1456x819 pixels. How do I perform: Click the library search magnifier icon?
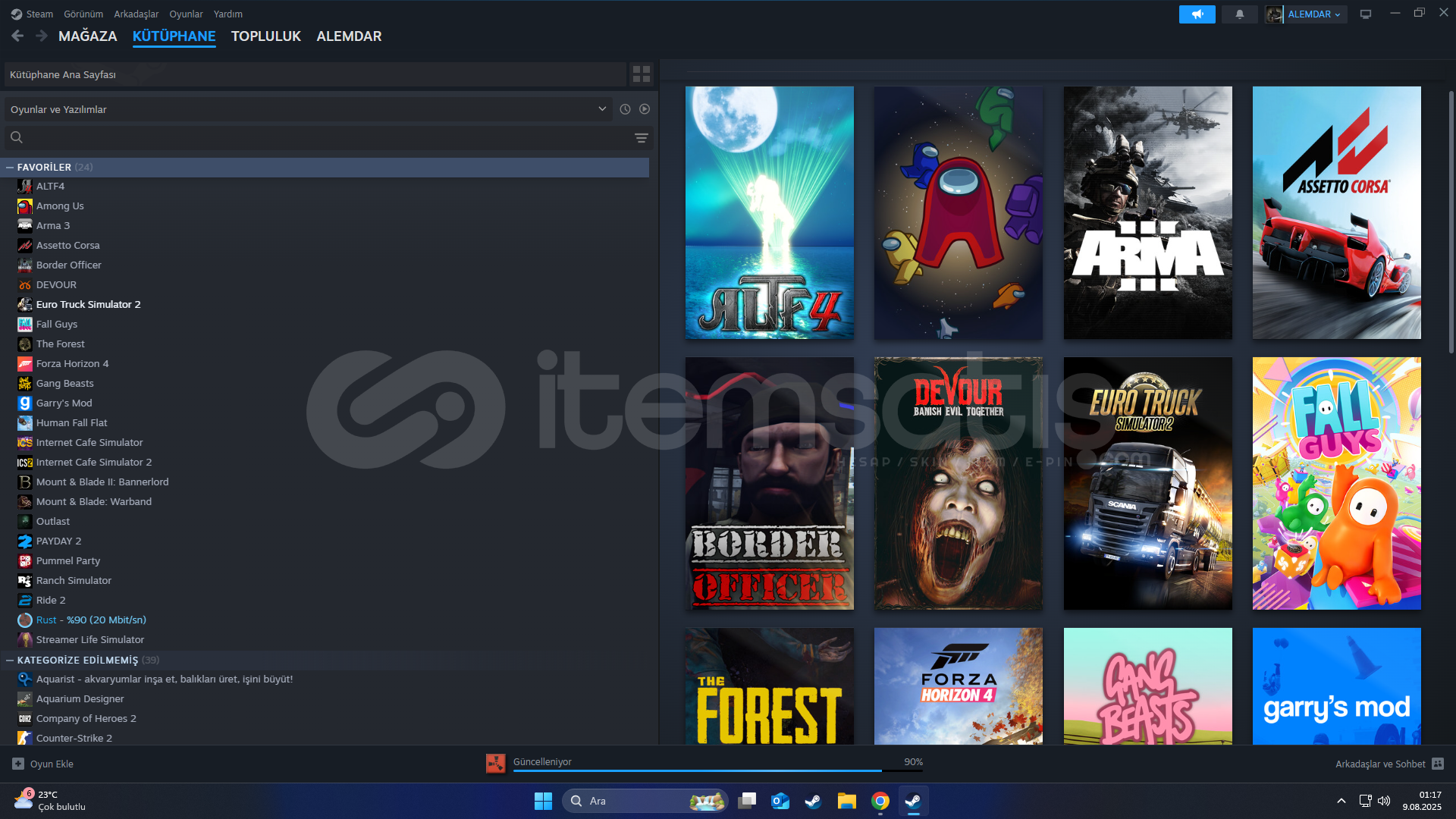17,137
